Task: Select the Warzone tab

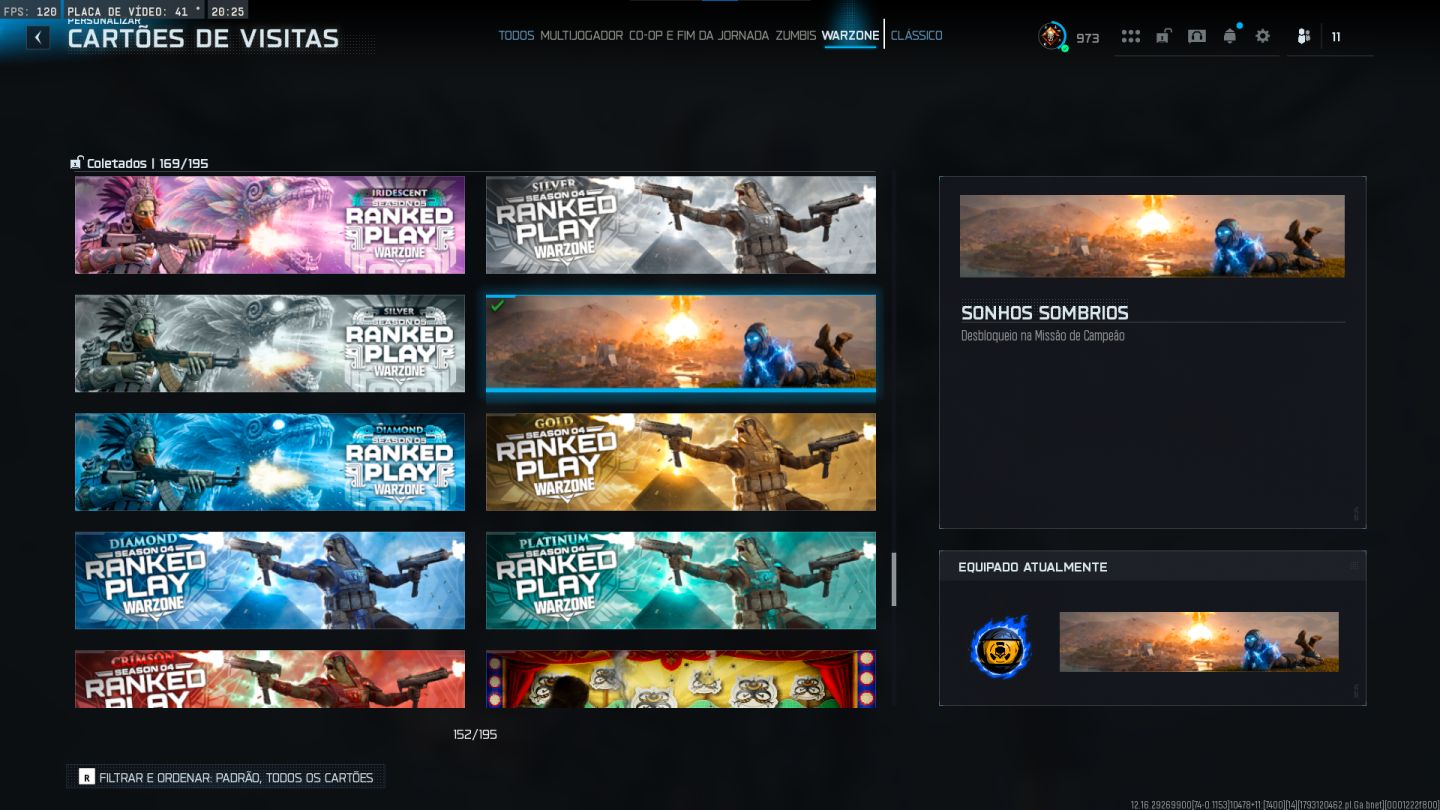Action: (x=851, y=35)
